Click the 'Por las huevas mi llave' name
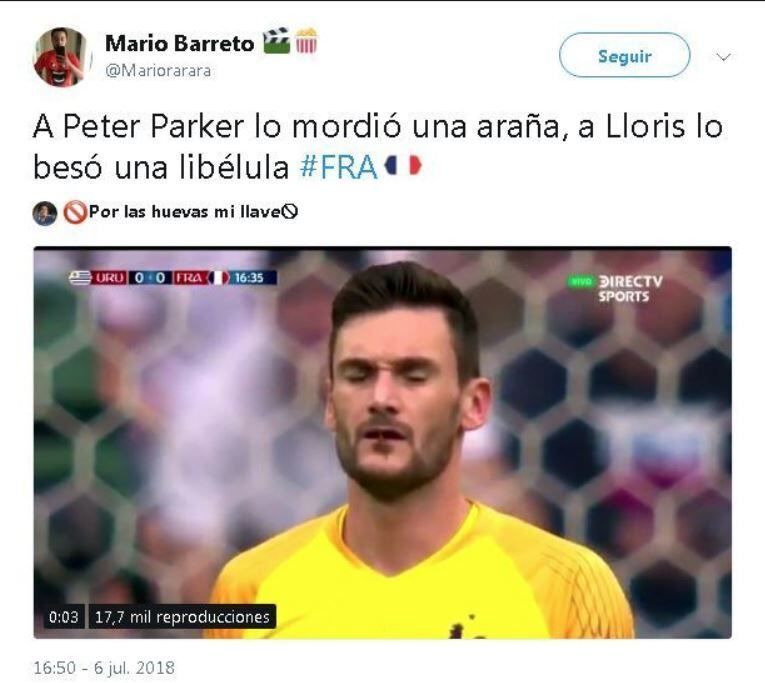The image size is (765, 683). point(184,212)
